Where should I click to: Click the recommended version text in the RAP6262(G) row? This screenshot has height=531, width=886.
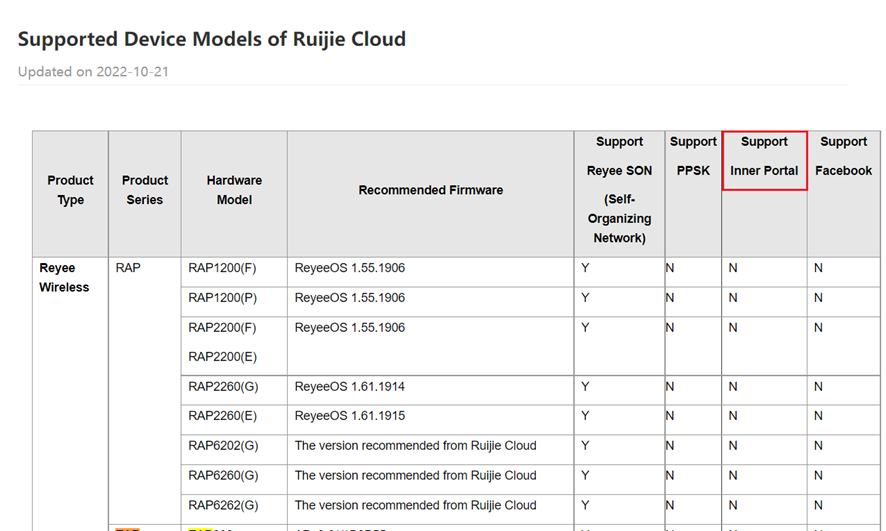click(x=415, y=506)
